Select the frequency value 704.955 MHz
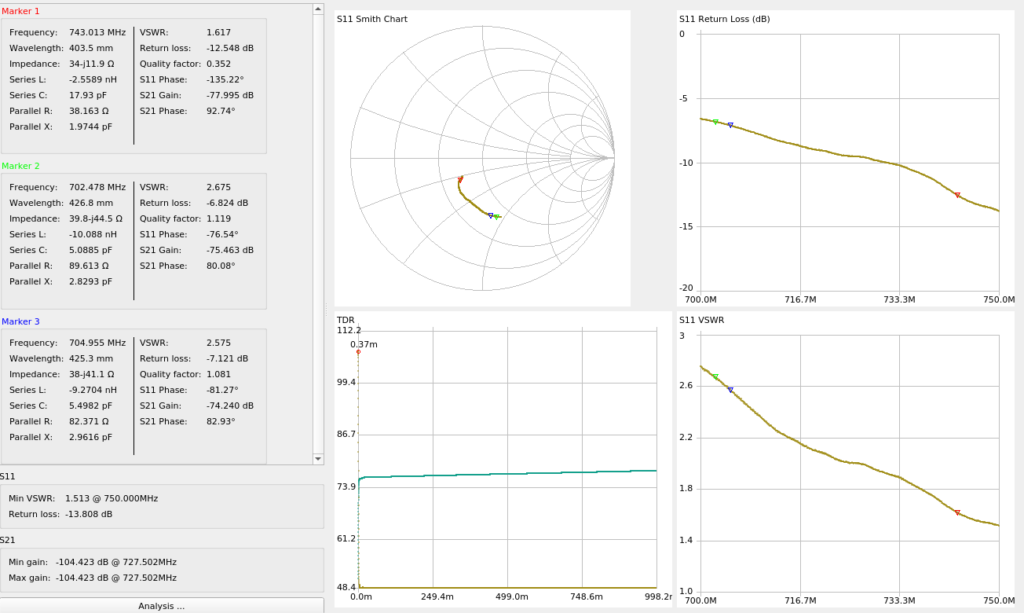The width and height of the screenshot is (1024, 613). (97, 343)
